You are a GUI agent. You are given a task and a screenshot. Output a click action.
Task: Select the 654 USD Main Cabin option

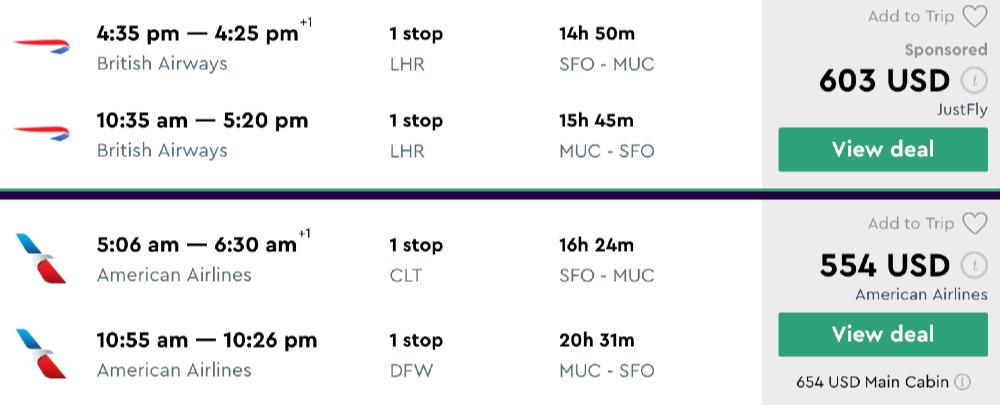874,382
